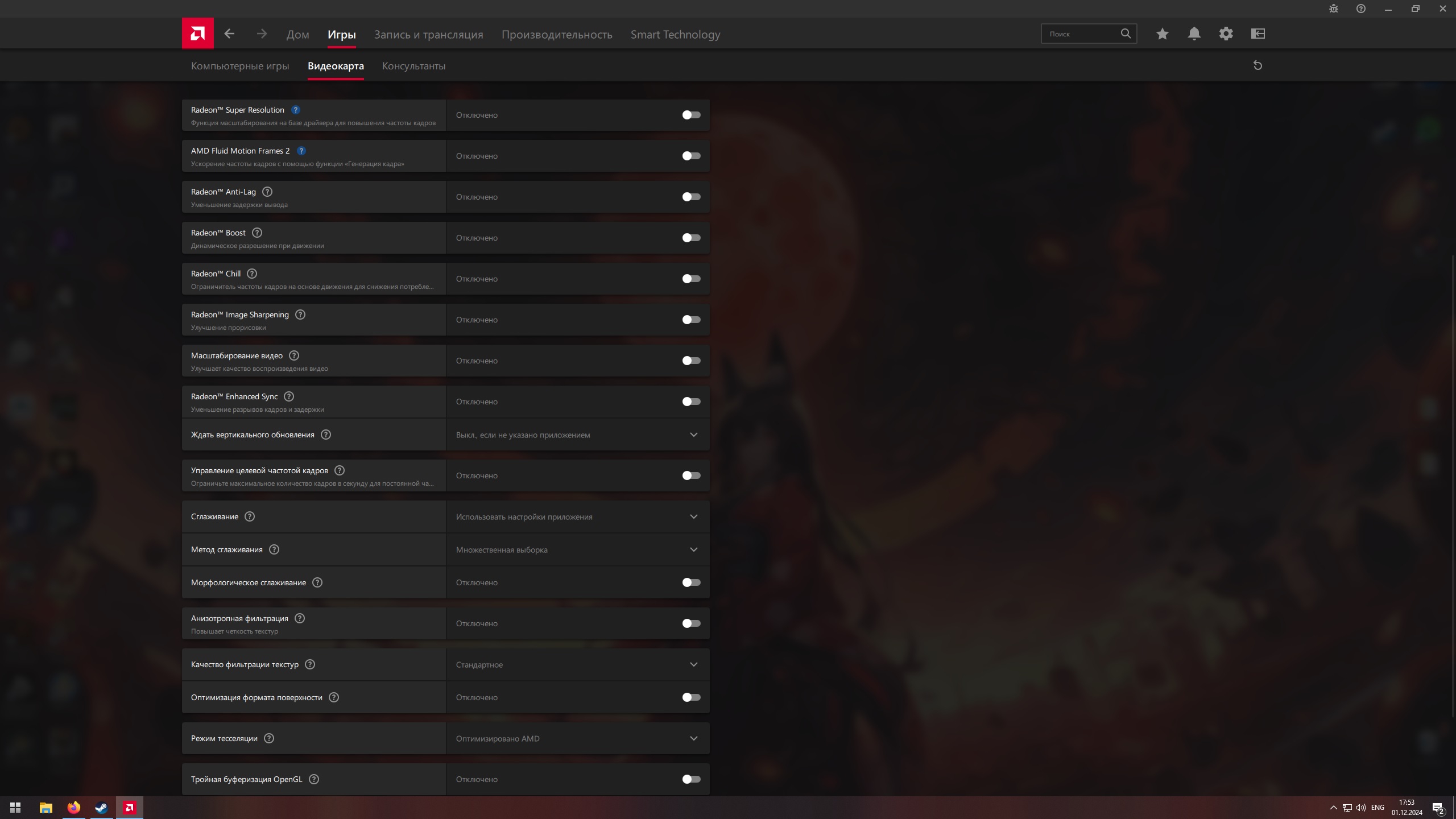Image resolution: width=1456 pixels, height=819 pixels.
Task: Toggle the sidebar panel icon
Action: click(1258, 34)
